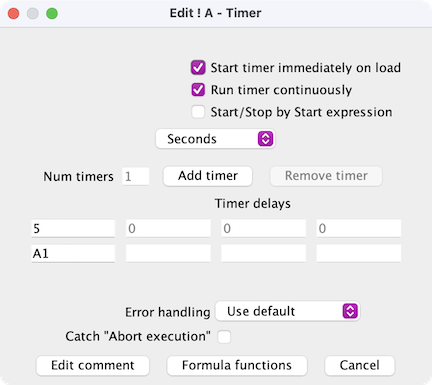The height and width of the screenshot is (385, 432).
Task: Open the Error handling Use default dropdown
Action: [x=287, y=311]
